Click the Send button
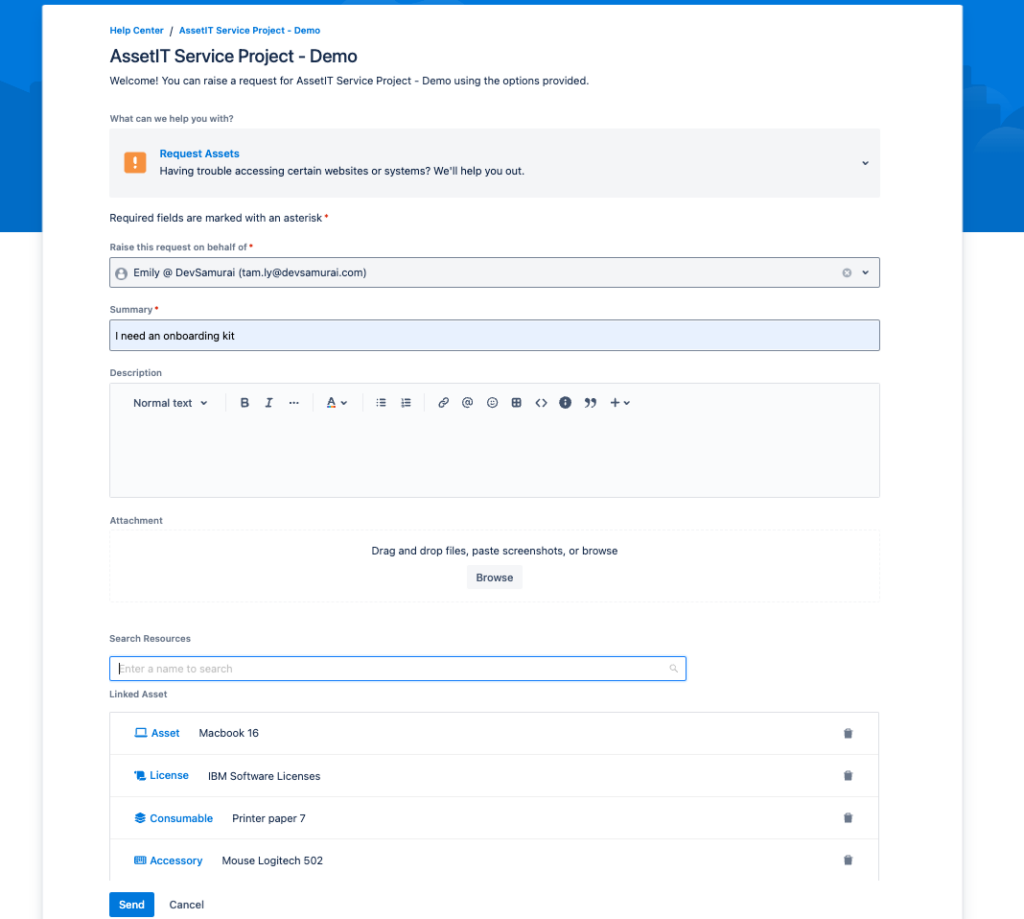1024x919 pixels. tap(131, 905)
